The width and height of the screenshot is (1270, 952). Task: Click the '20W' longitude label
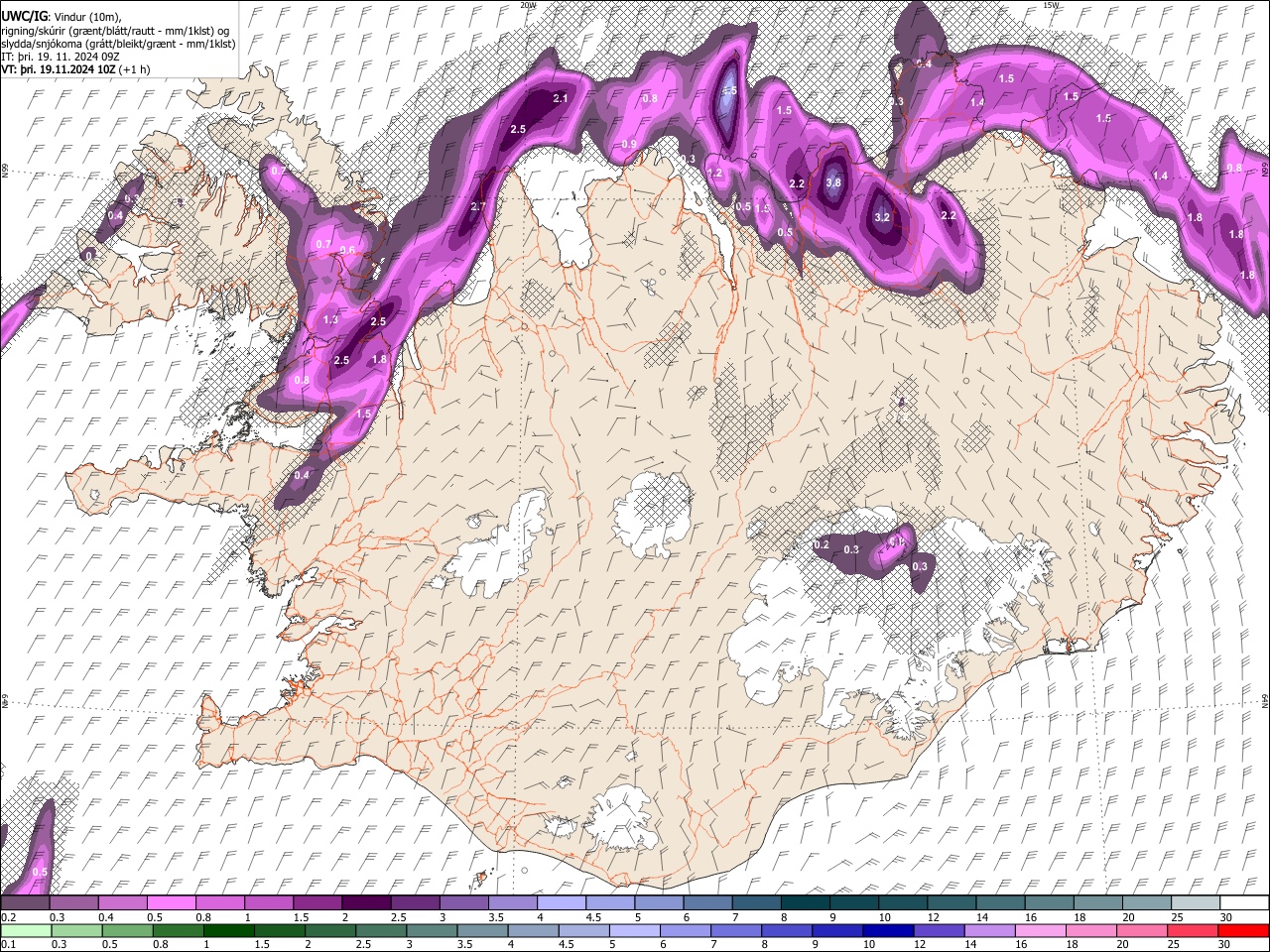(528, 5)
